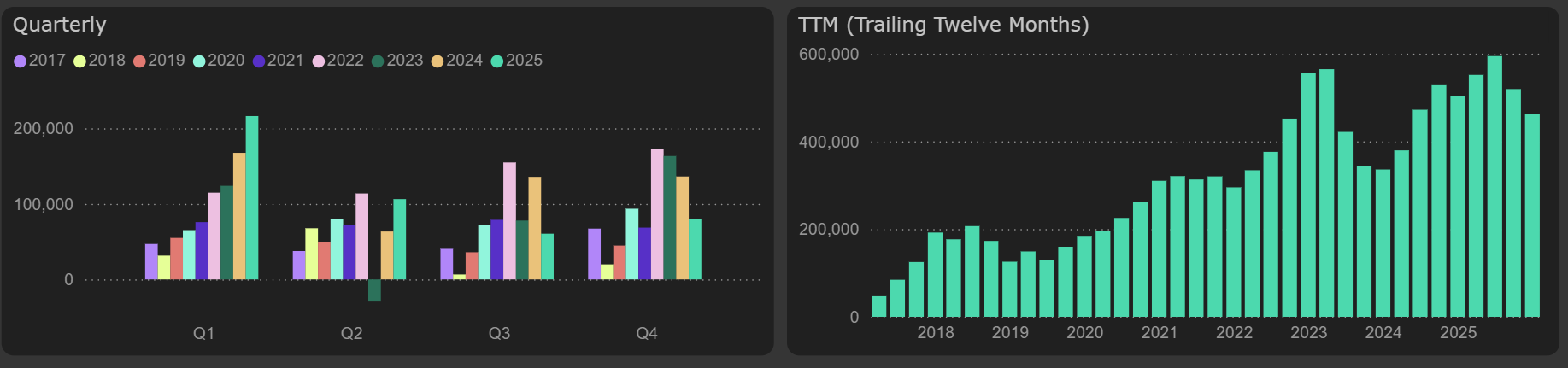Click the 2020 legend color dot
The width and height of the screenshot is (1568, 368).
199,61
